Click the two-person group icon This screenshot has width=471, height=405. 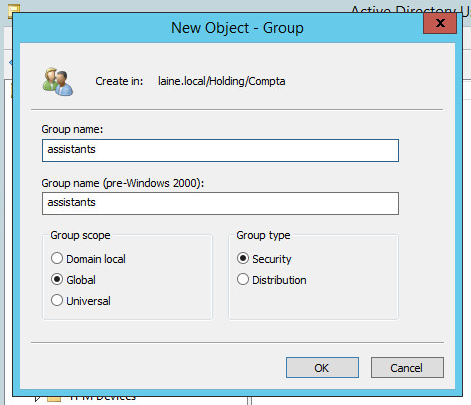(58, 82)
